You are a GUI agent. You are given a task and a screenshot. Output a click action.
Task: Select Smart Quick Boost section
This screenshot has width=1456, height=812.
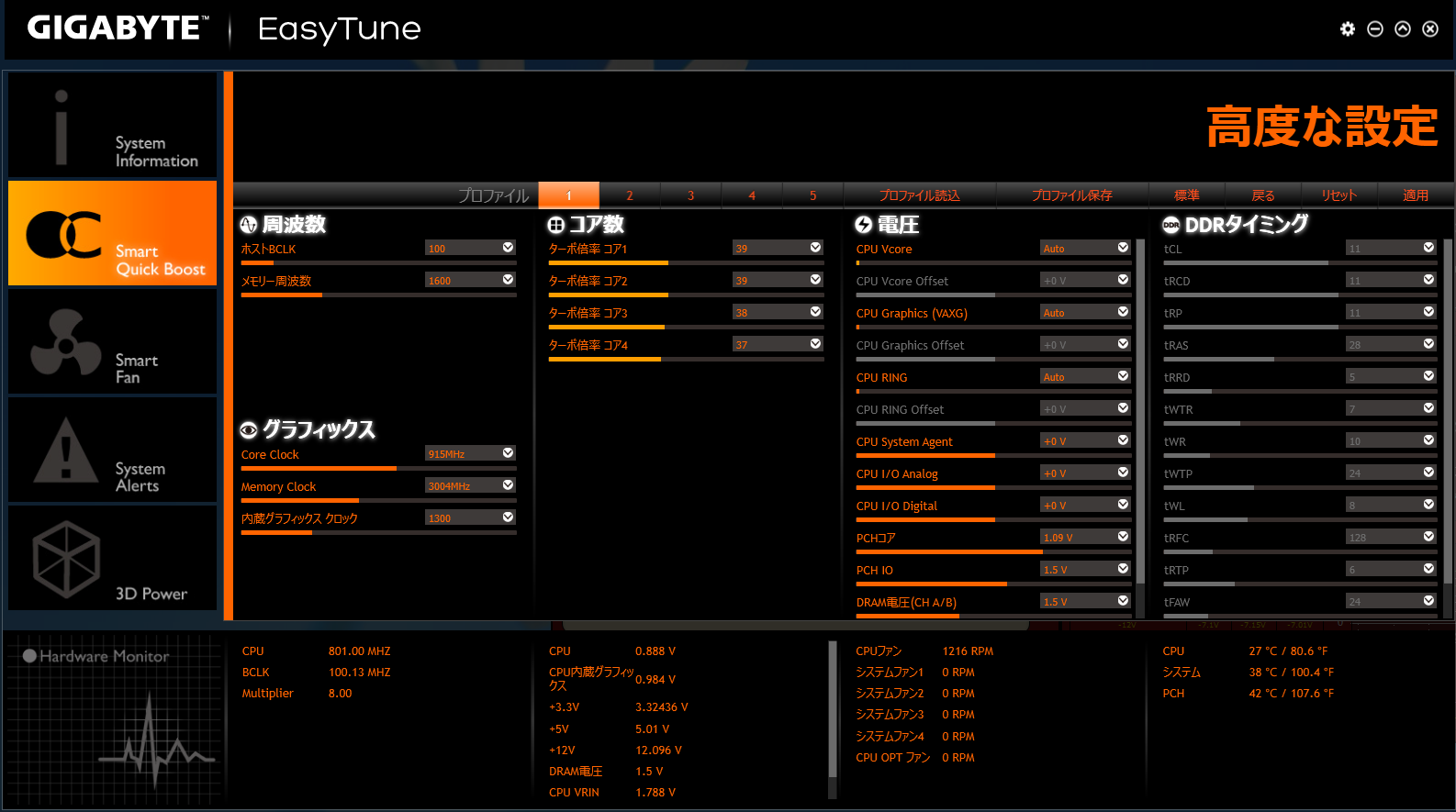[x=112, y=233]
